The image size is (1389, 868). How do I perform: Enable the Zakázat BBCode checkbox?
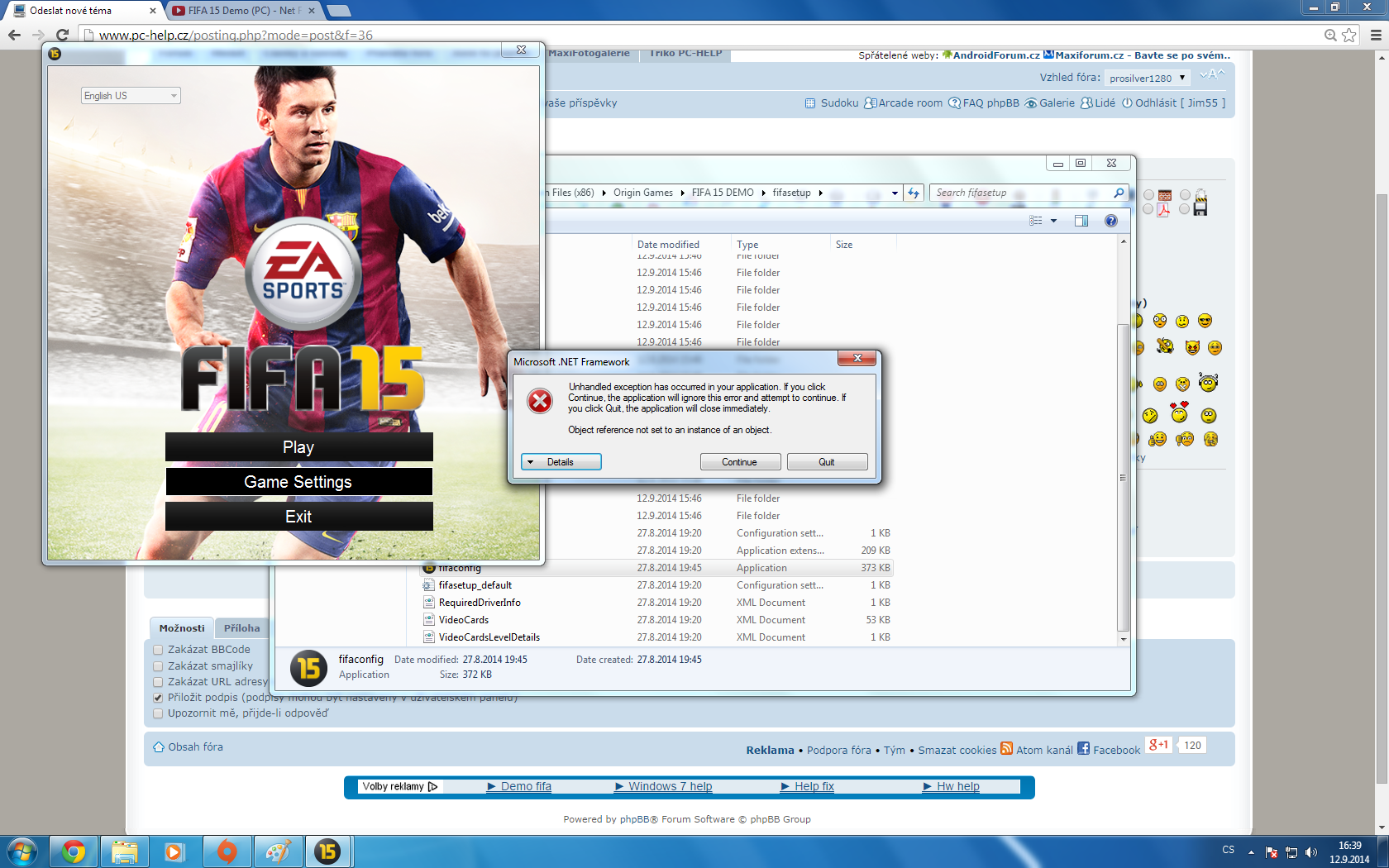click(158, 650)
